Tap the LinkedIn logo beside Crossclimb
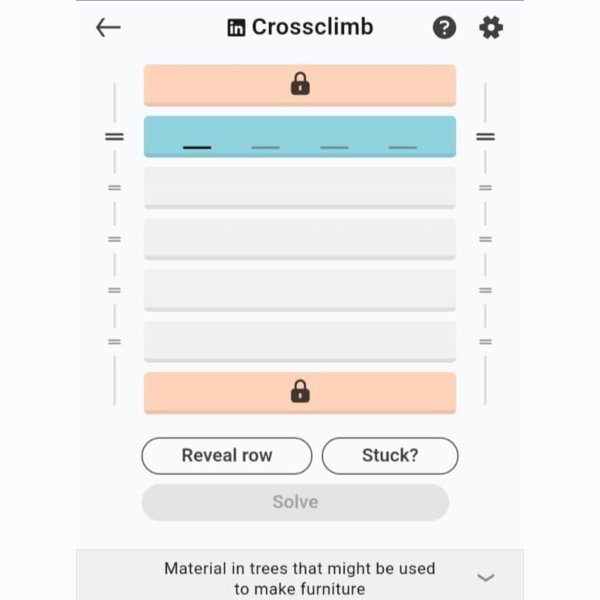600x600 pixels. coord(236,28)
